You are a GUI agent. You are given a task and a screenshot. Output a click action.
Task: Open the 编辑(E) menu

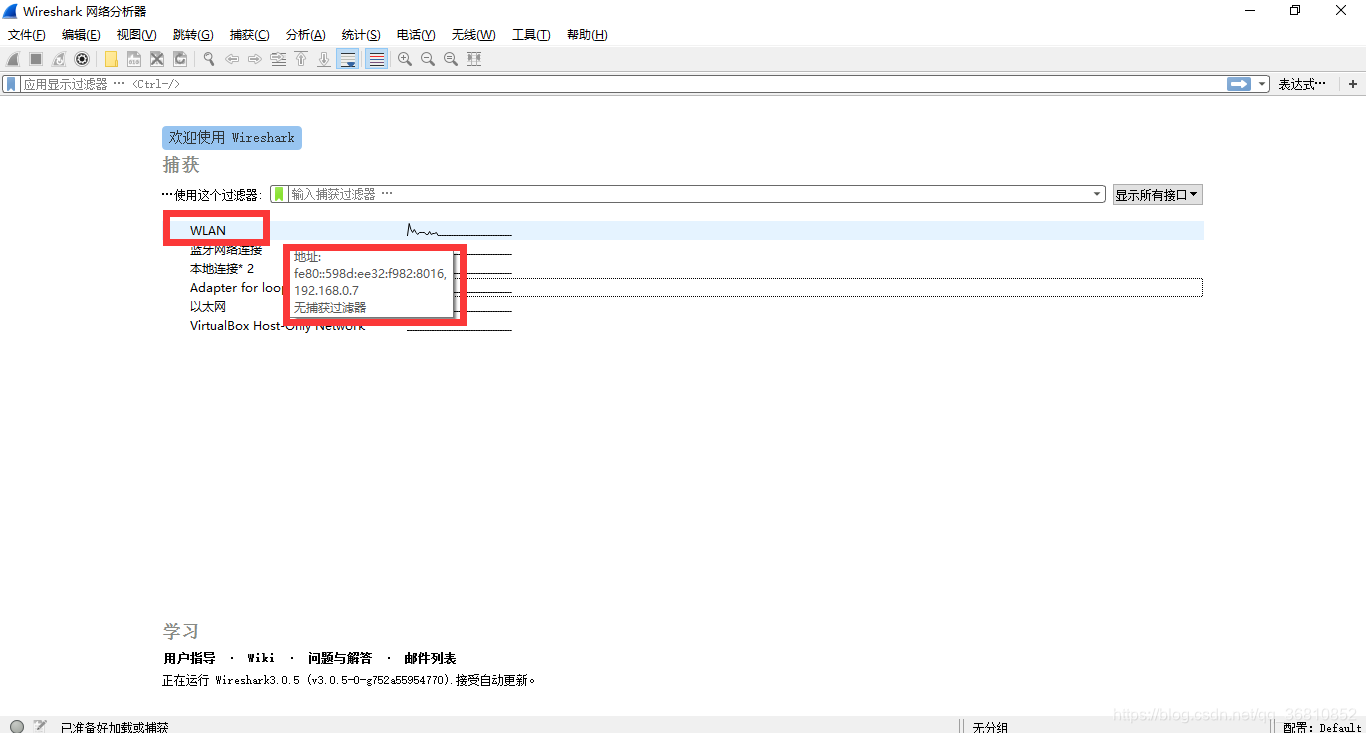point(81,35)
